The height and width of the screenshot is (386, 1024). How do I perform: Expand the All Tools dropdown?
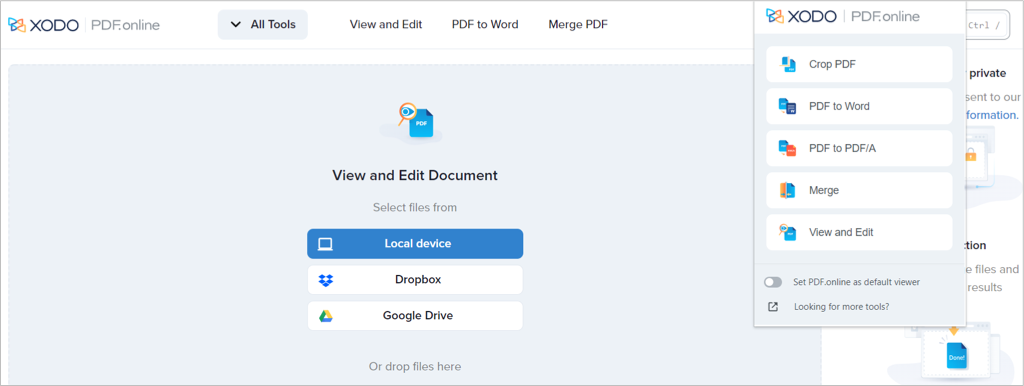tap(263, 25)
